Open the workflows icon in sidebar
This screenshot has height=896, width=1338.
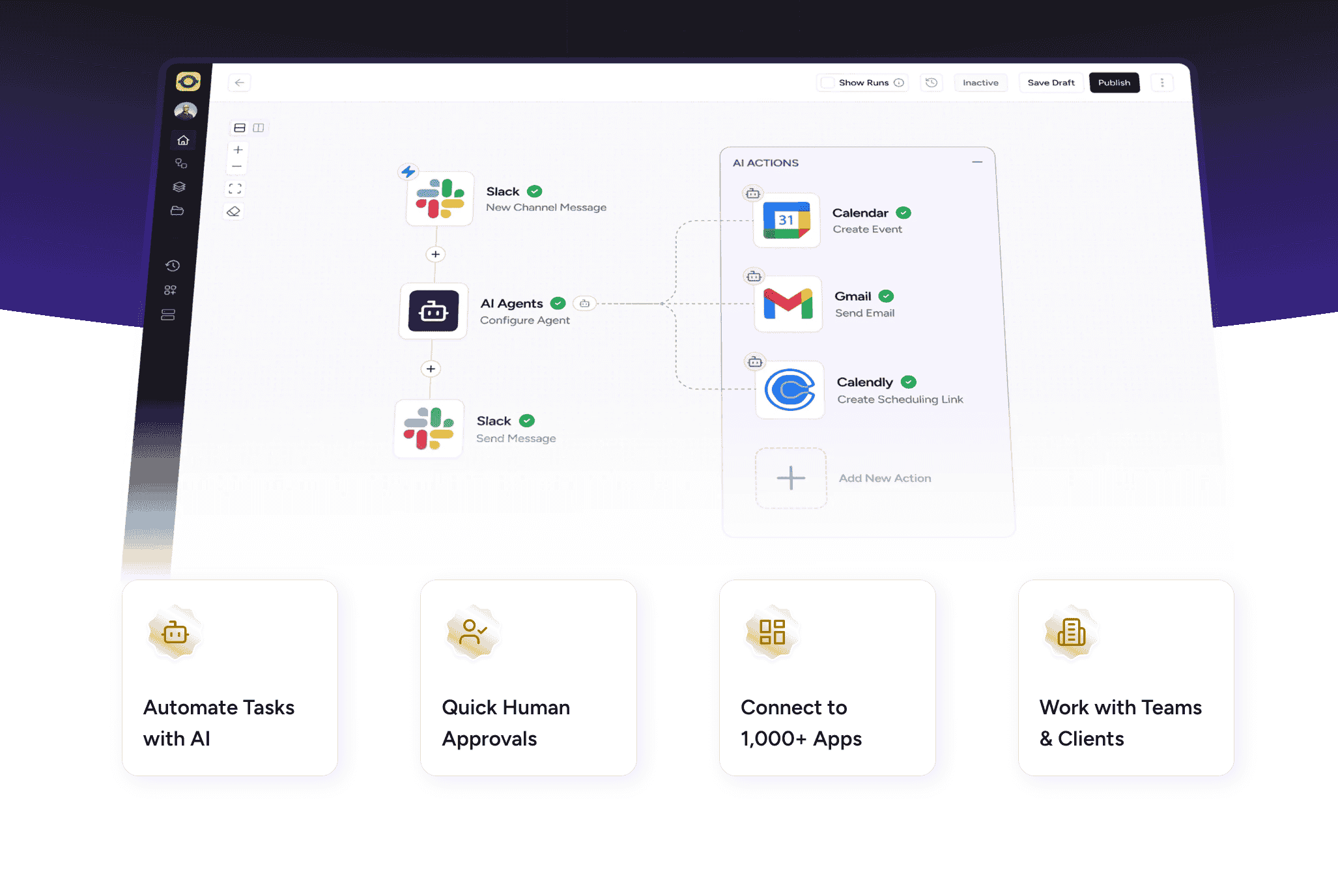click(x=182, y=164)
